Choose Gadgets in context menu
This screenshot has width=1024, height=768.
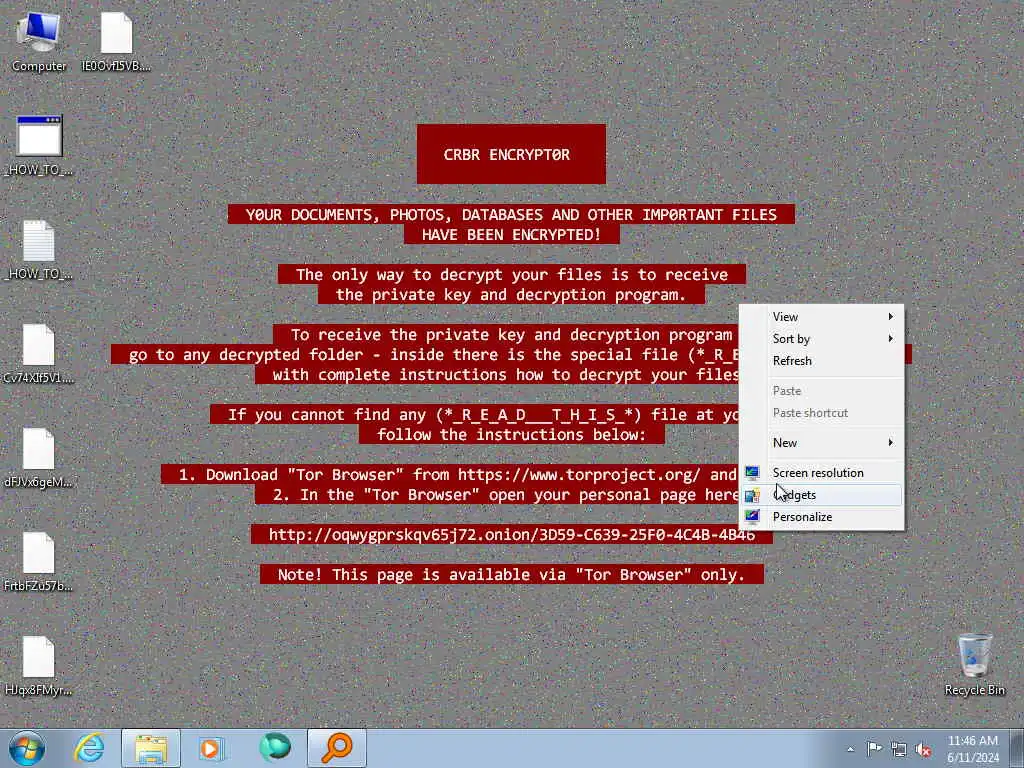822,495
